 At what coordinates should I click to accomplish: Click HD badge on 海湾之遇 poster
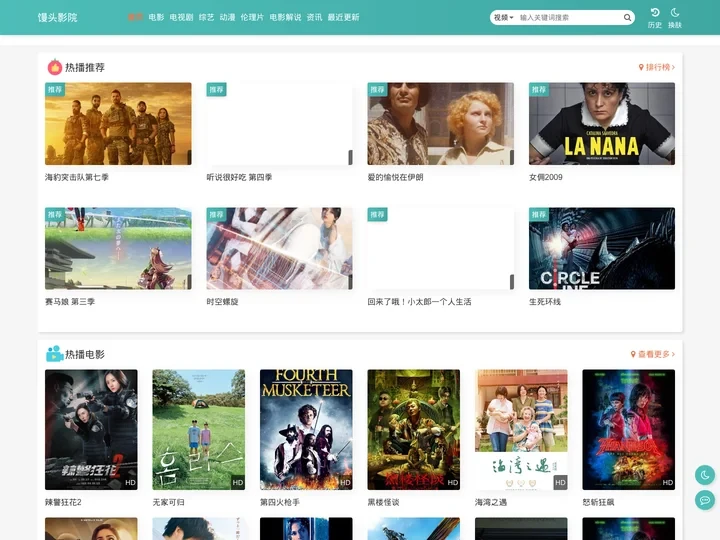560,483
